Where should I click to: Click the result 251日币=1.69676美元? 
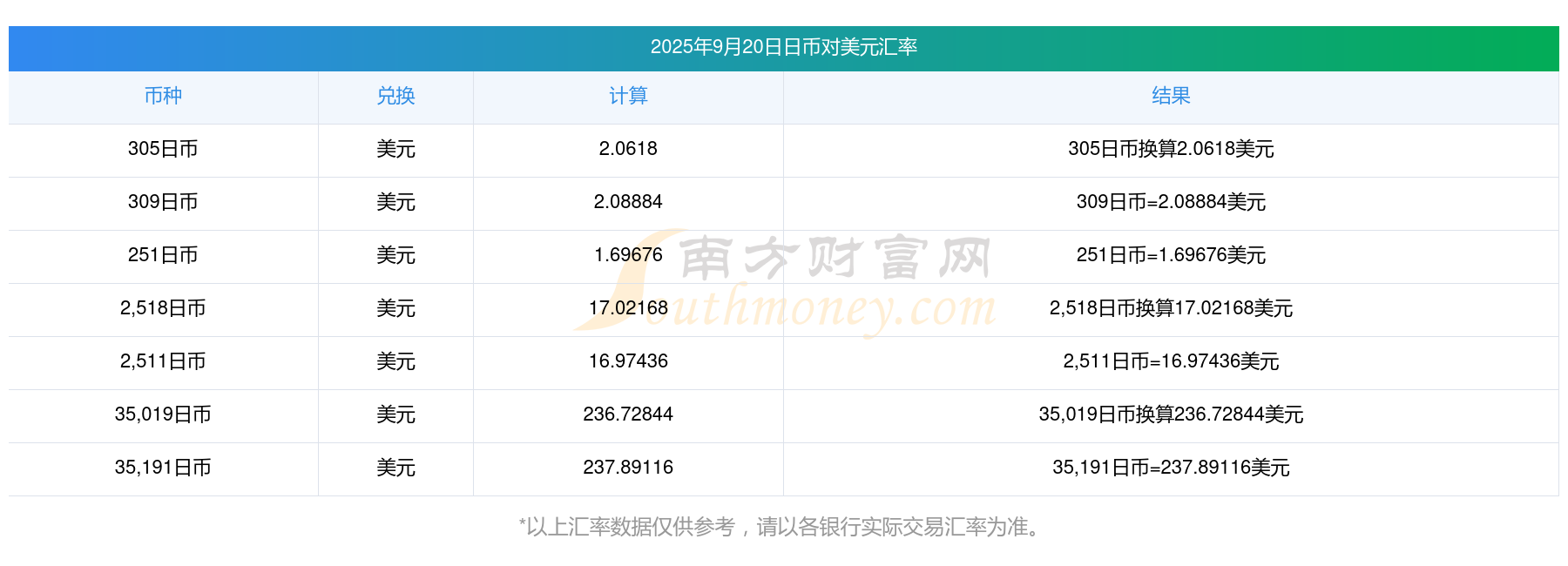point(1171,255)
